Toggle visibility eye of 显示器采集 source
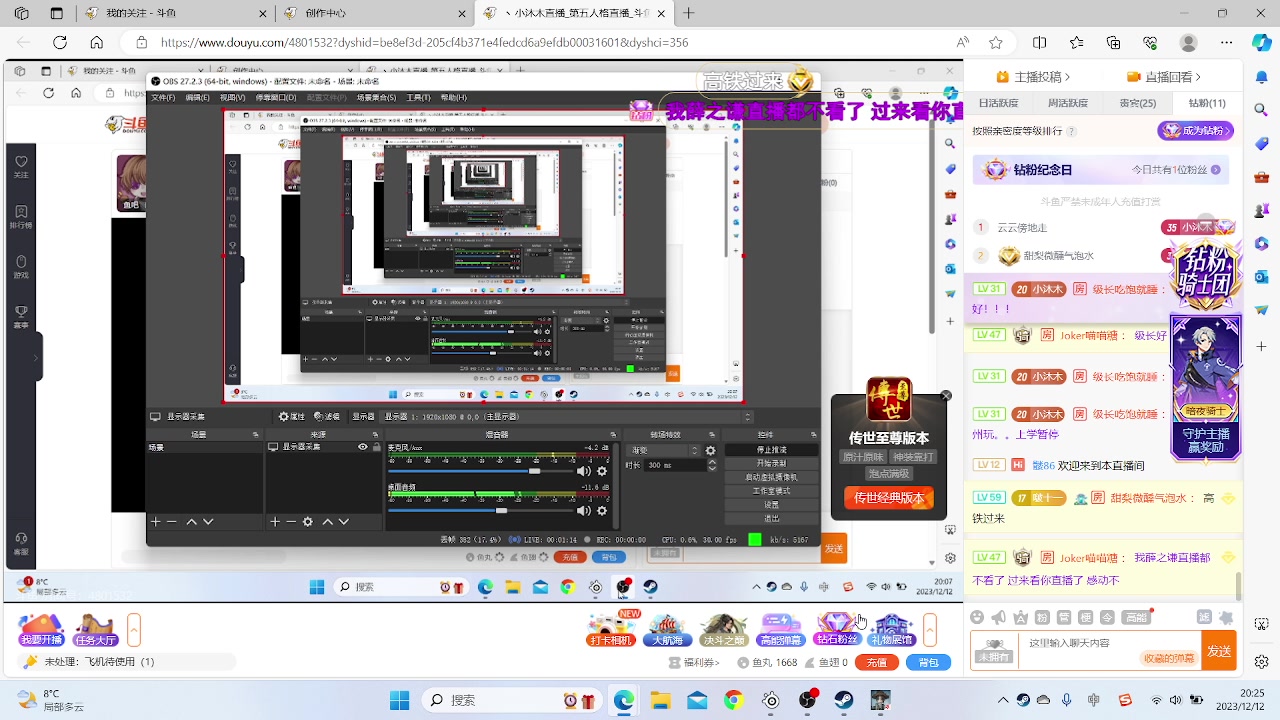 click(x=363, y=447)
